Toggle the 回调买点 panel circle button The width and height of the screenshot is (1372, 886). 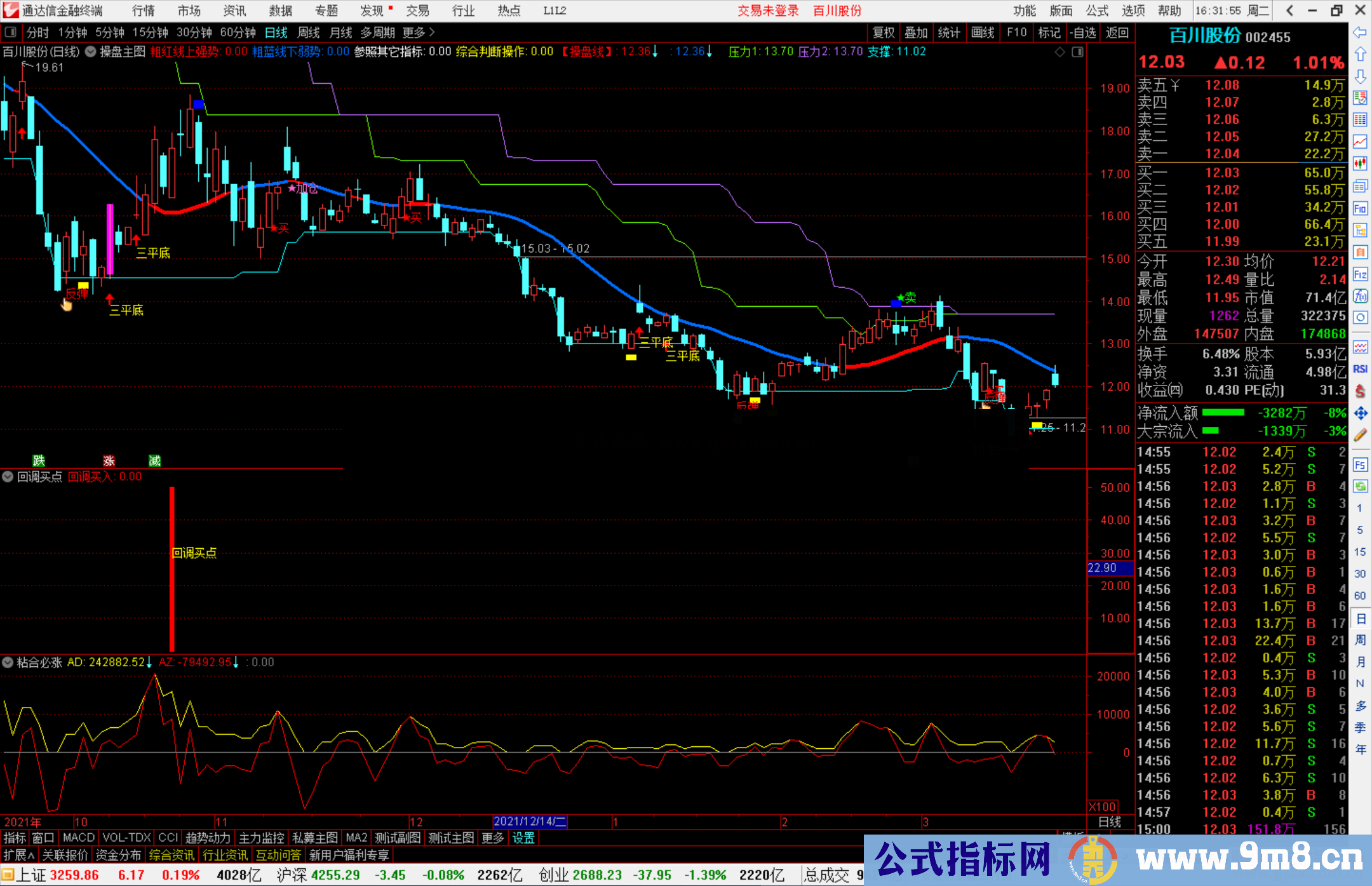pos(8,476)
